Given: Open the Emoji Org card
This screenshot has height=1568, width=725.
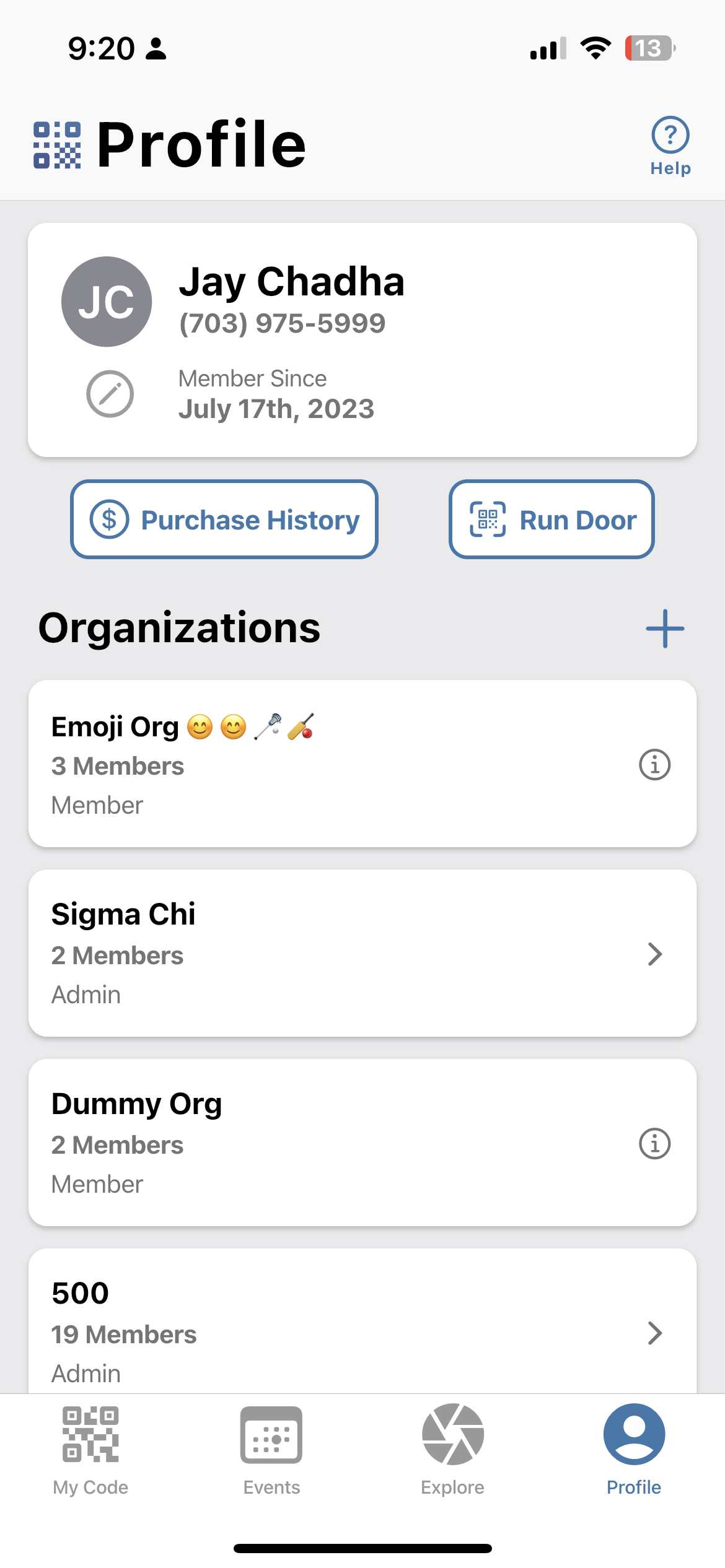Looking at the screenshot, I should (362, 764).
